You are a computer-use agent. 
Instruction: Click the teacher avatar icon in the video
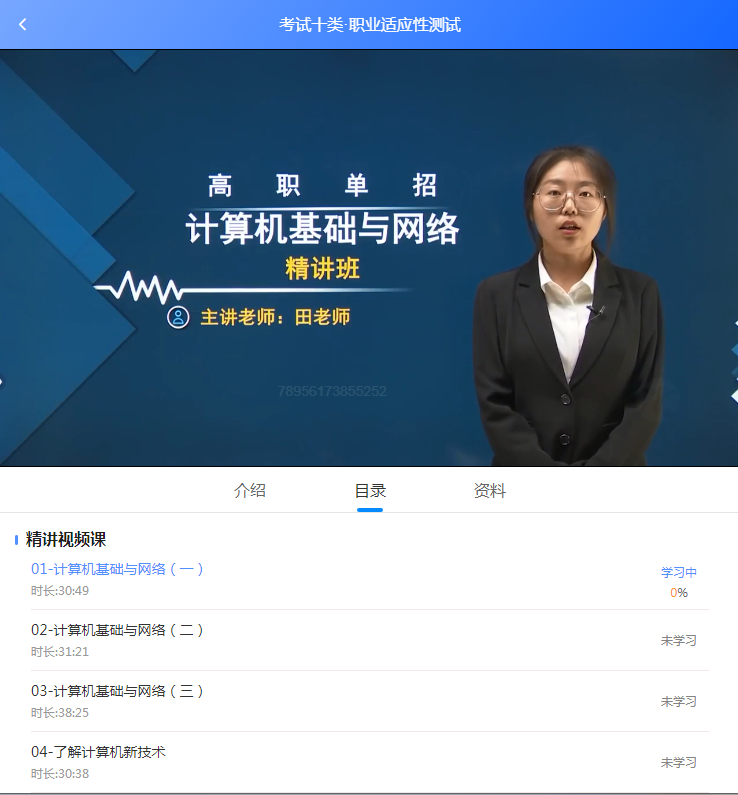coord(178,318)
